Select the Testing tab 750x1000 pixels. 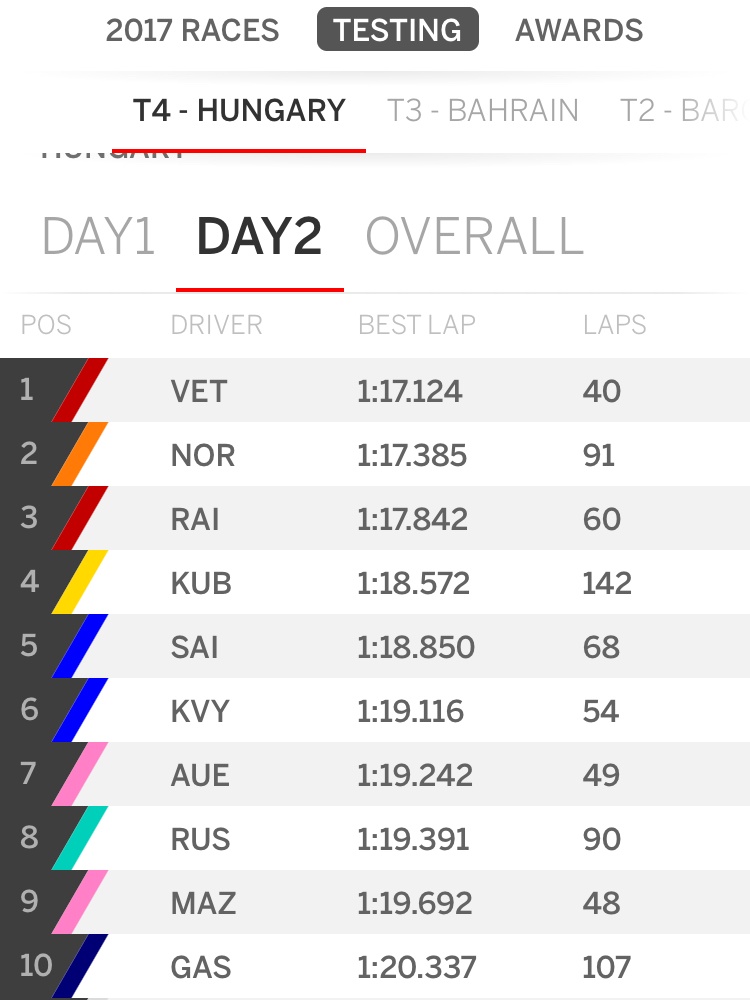coord(398,30)
